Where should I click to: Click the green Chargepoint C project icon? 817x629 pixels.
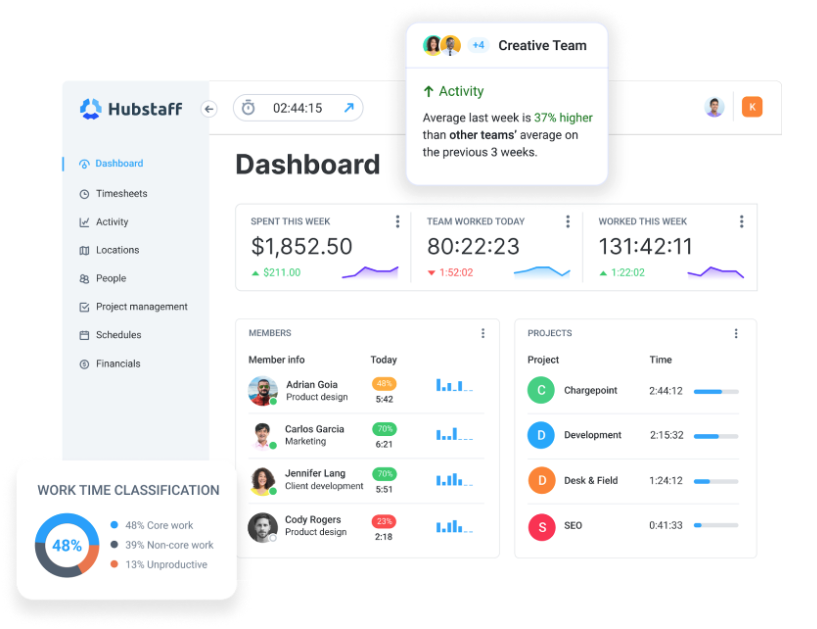coord(541,390)
